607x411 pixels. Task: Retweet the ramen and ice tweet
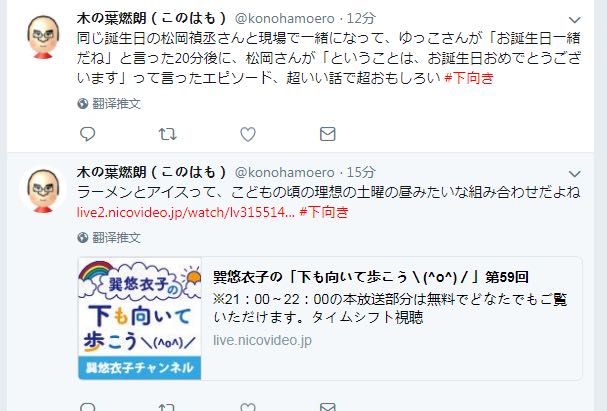[x=168, y=407]
